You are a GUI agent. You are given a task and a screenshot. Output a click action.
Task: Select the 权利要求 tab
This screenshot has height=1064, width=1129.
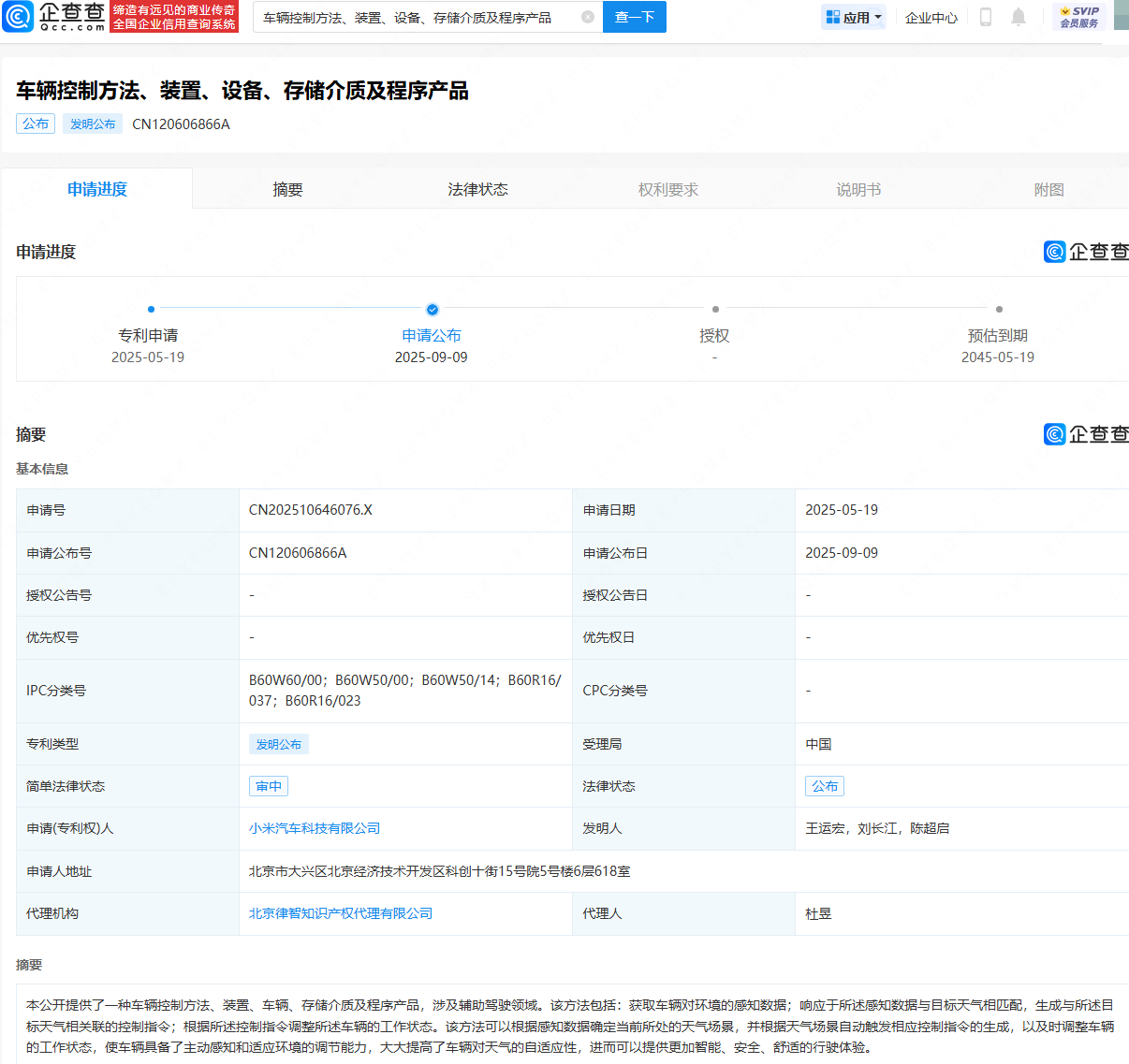667,189
